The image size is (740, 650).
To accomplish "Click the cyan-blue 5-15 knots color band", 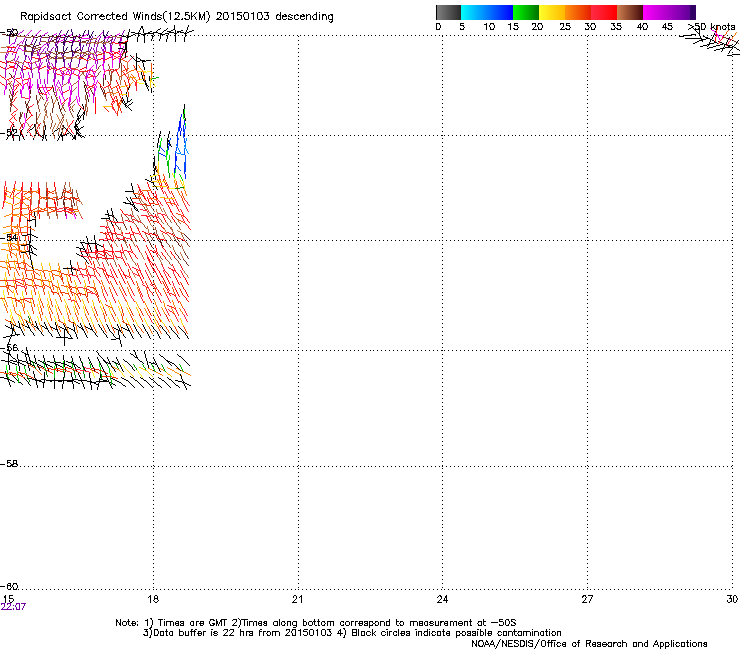I will coord(487,12).
